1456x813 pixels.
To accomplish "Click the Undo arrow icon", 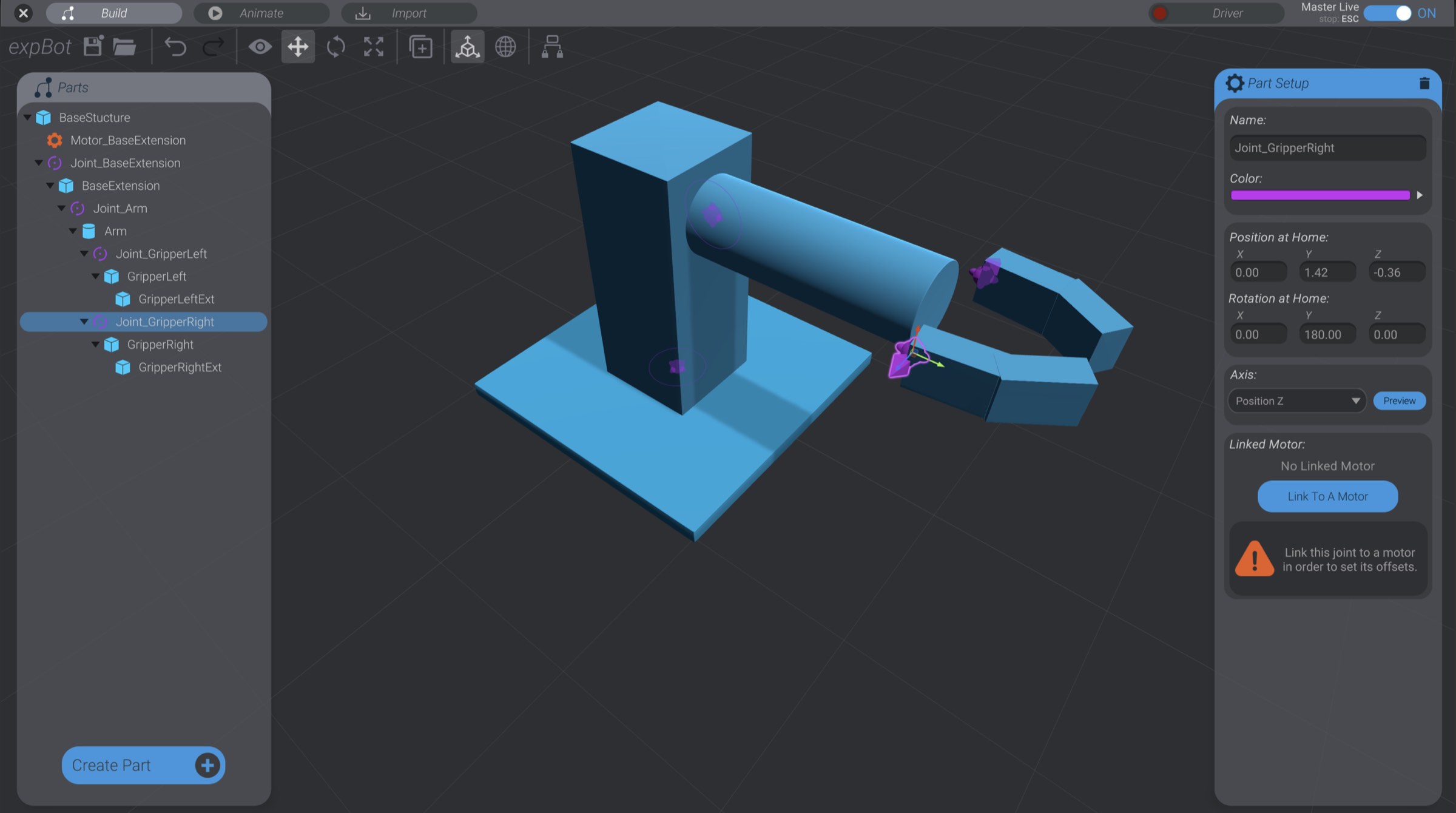I will pyautogui.click(x=177, y=47).
